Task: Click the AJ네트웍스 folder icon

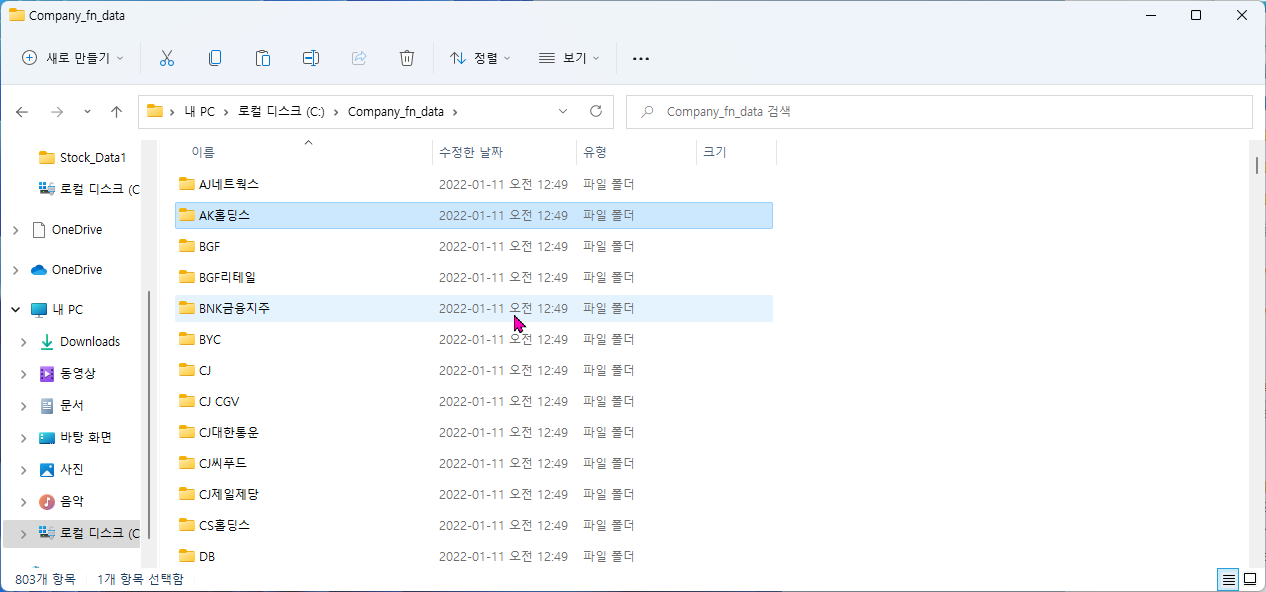Action: (x=186, y=184)
